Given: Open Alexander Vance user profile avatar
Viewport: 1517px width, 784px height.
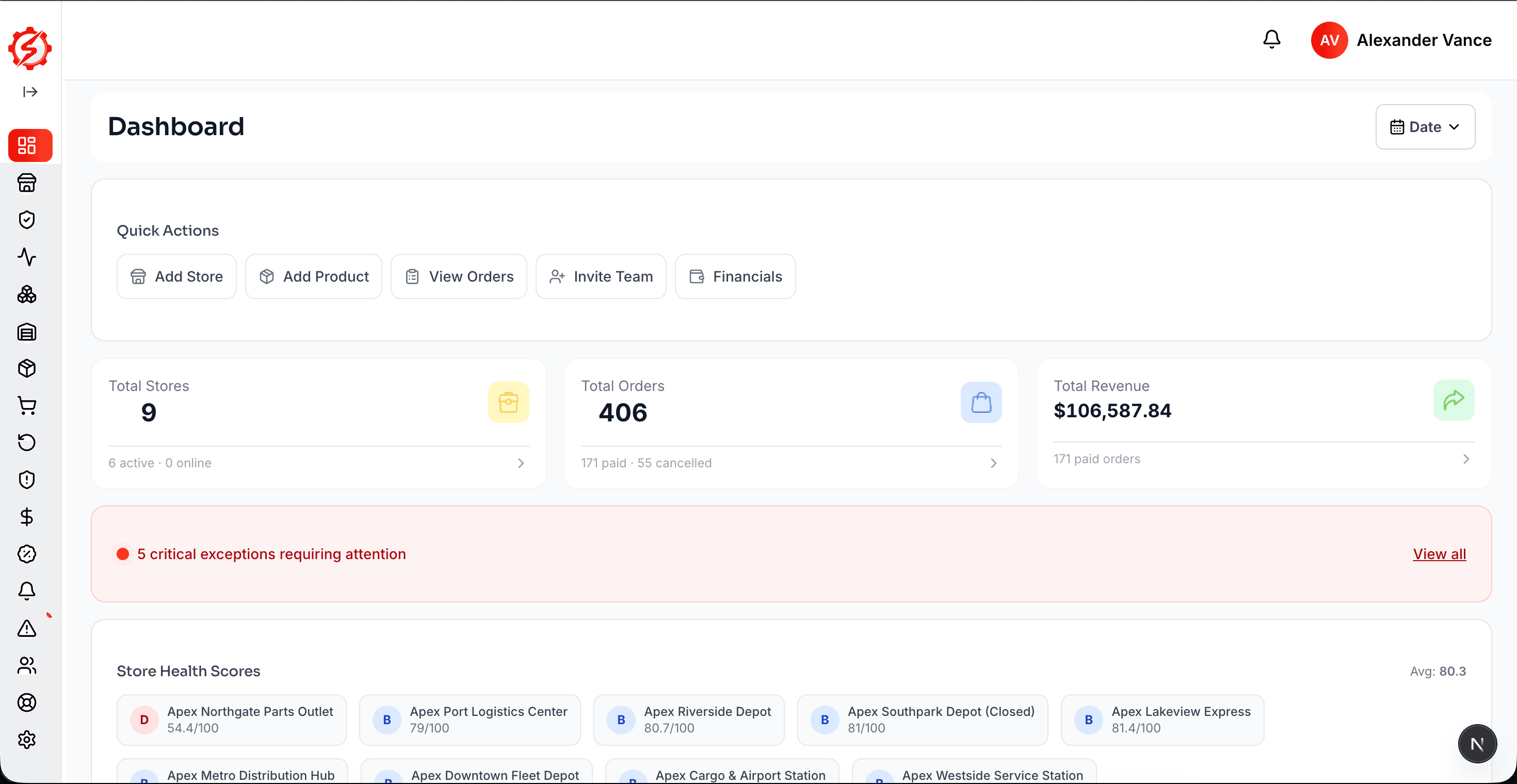Looking at the screenshot, I should click(x=1329, y=40).
